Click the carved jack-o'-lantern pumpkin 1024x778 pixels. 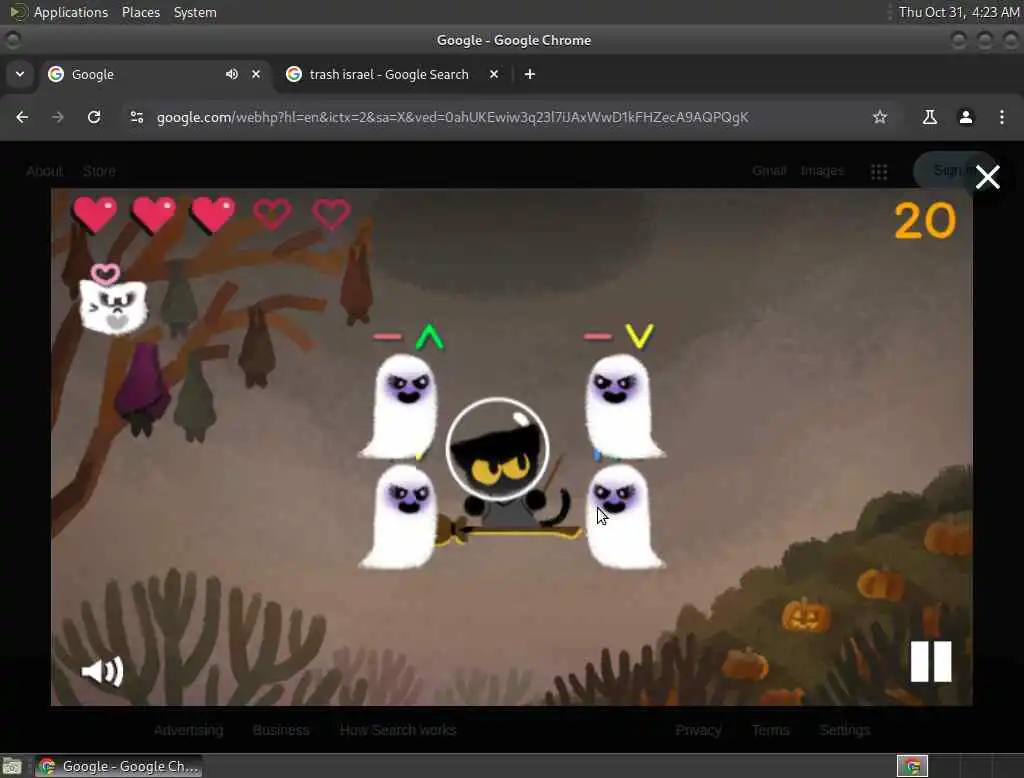click(806, 616)
